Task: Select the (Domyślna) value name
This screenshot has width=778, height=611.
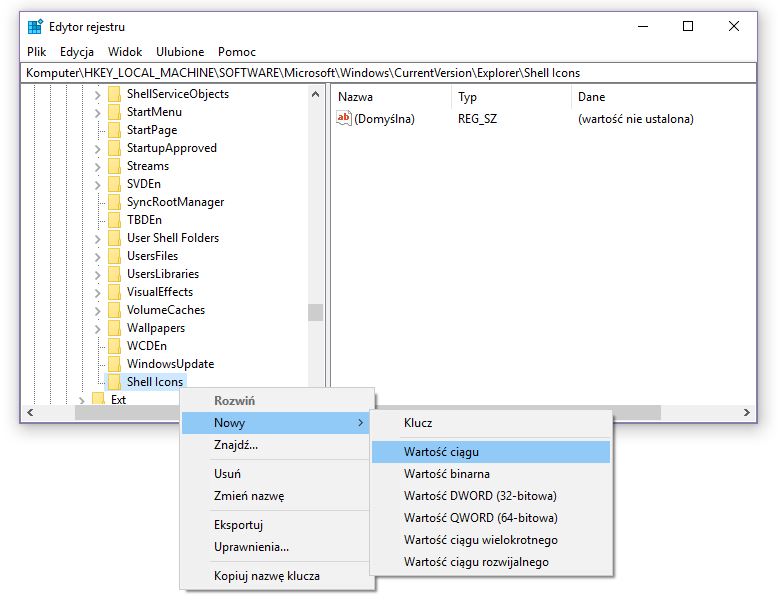Action: (x=384, y=119)
